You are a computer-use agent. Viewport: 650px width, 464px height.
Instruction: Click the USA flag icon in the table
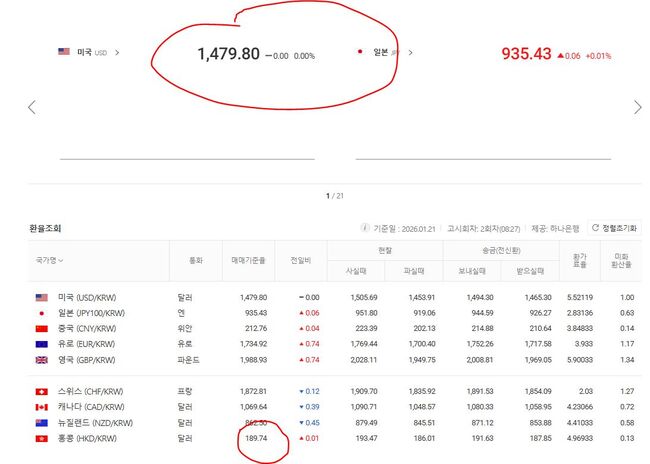coord(42,297)
